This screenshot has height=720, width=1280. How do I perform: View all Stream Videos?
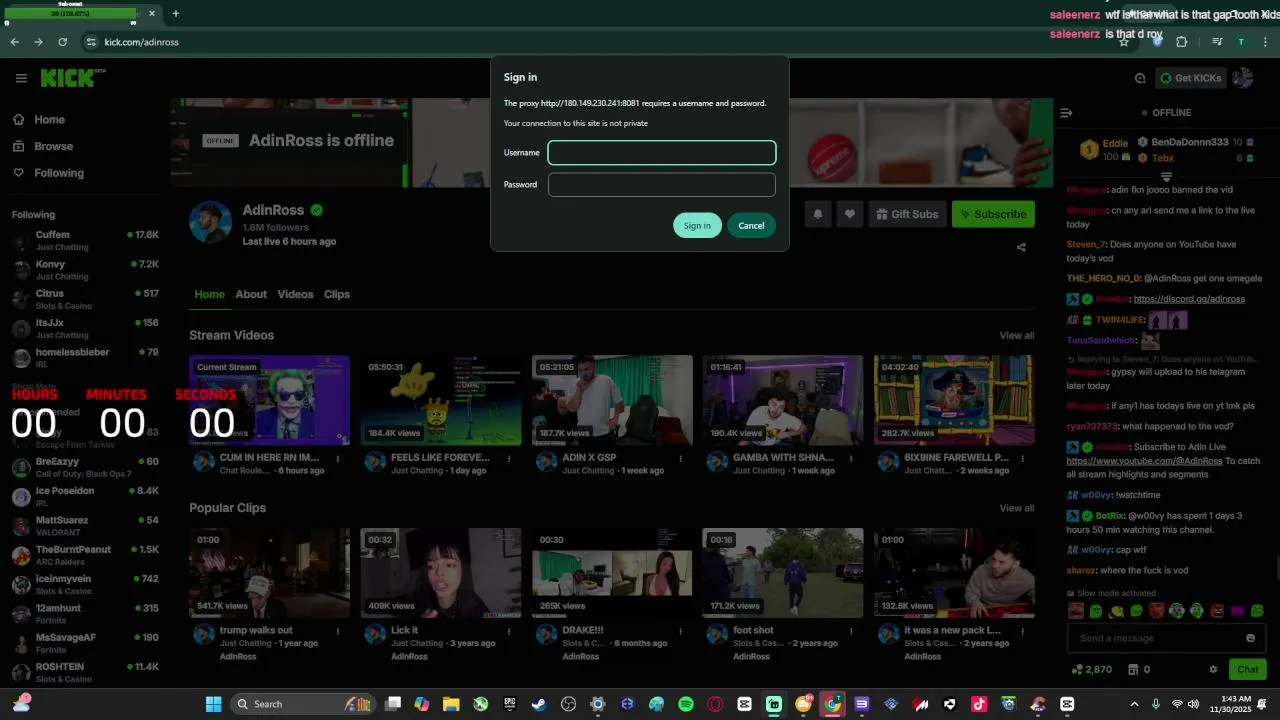(1016, 335)
